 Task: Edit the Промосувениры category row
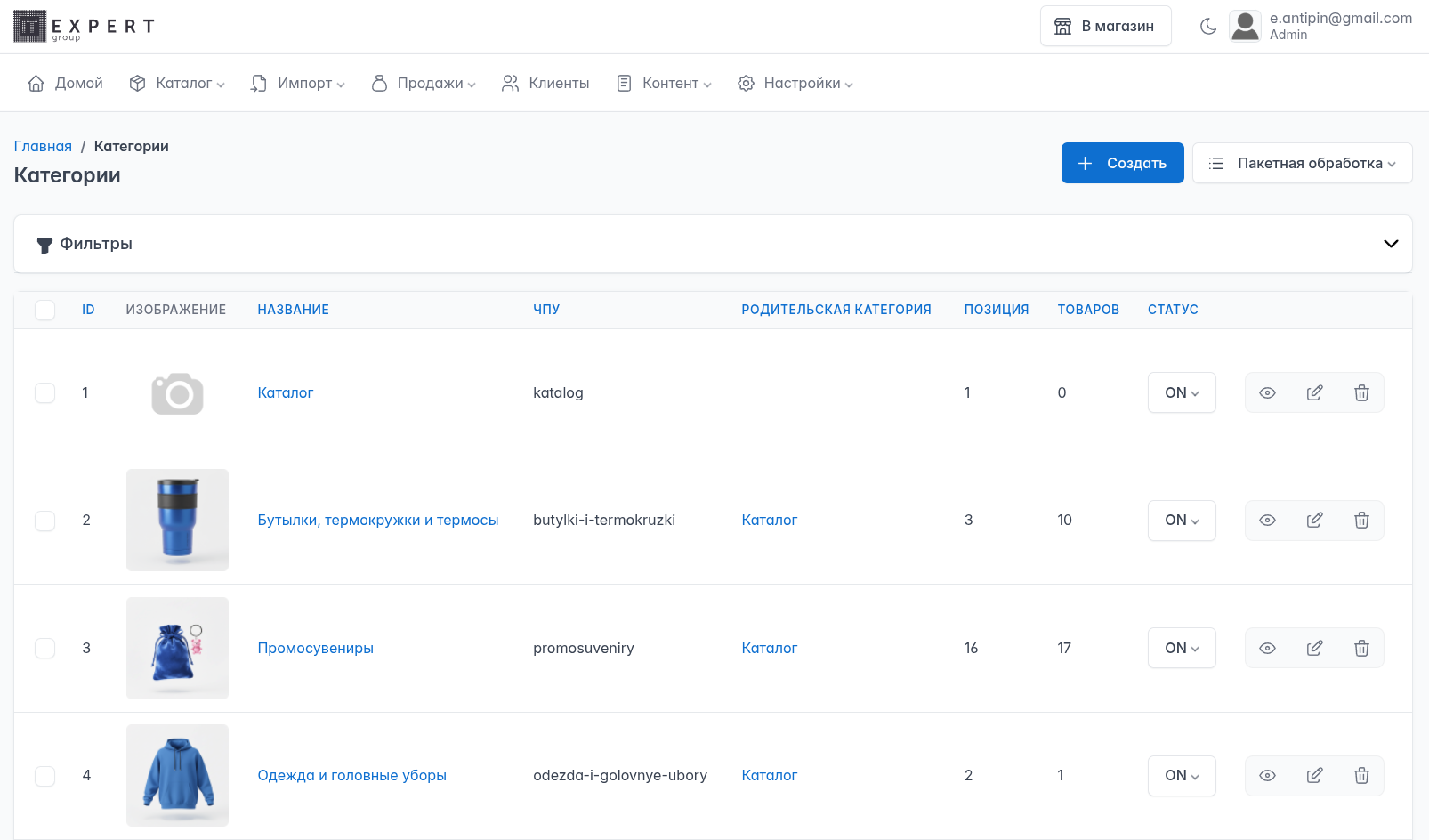coord(1314,648)
